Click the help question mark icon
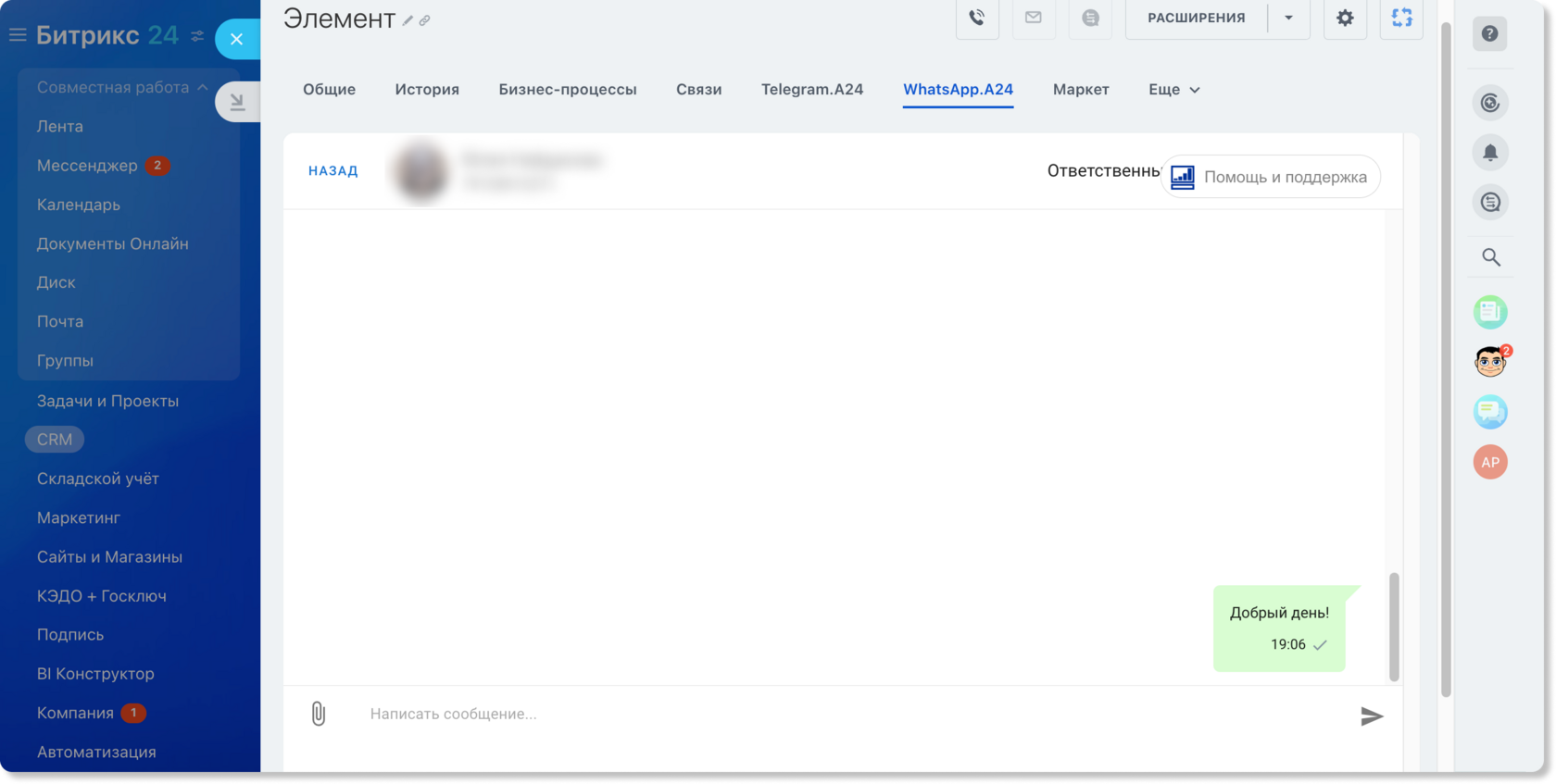1556x784 pixels. coord(1489,33)
